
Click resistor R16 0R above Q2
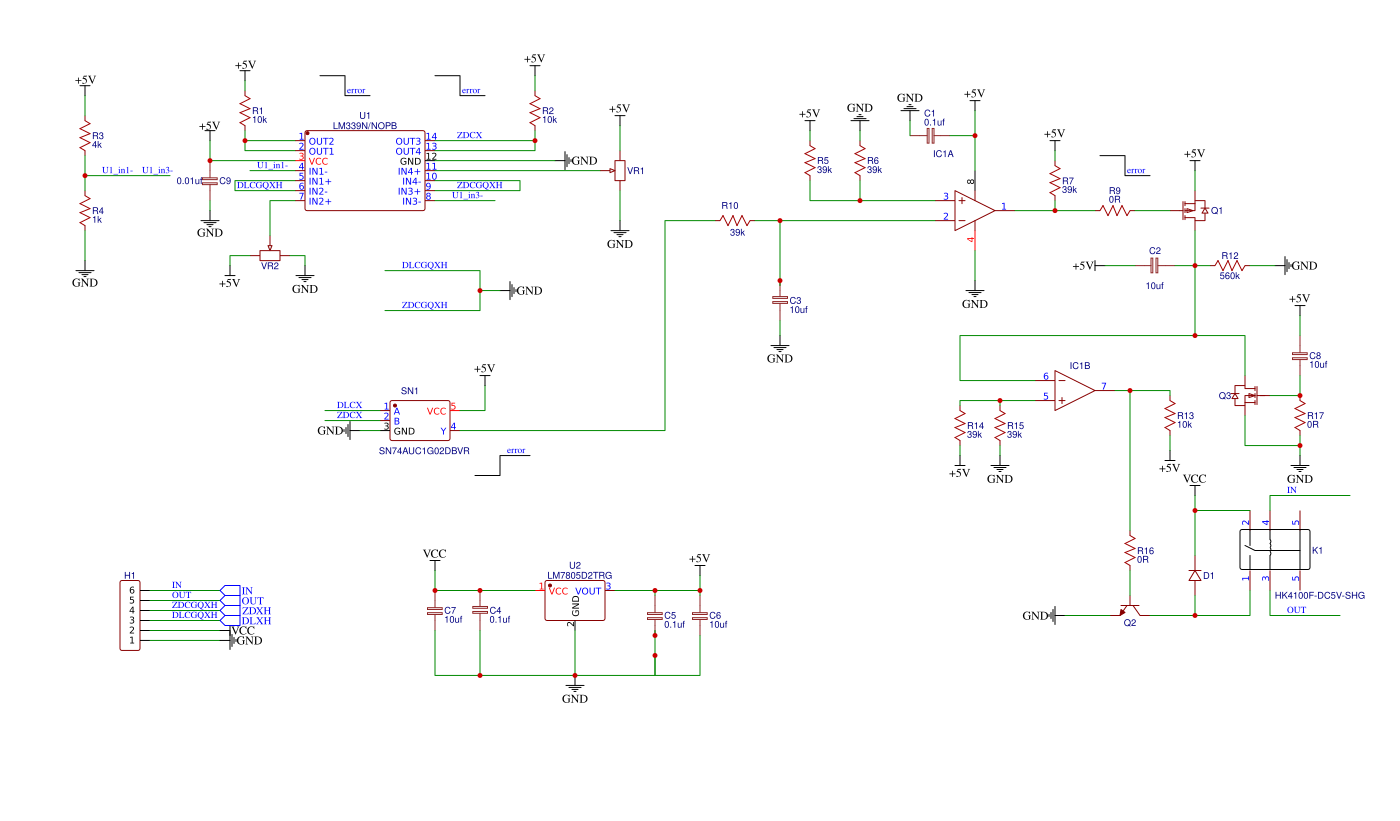[x=1129, y=551]
